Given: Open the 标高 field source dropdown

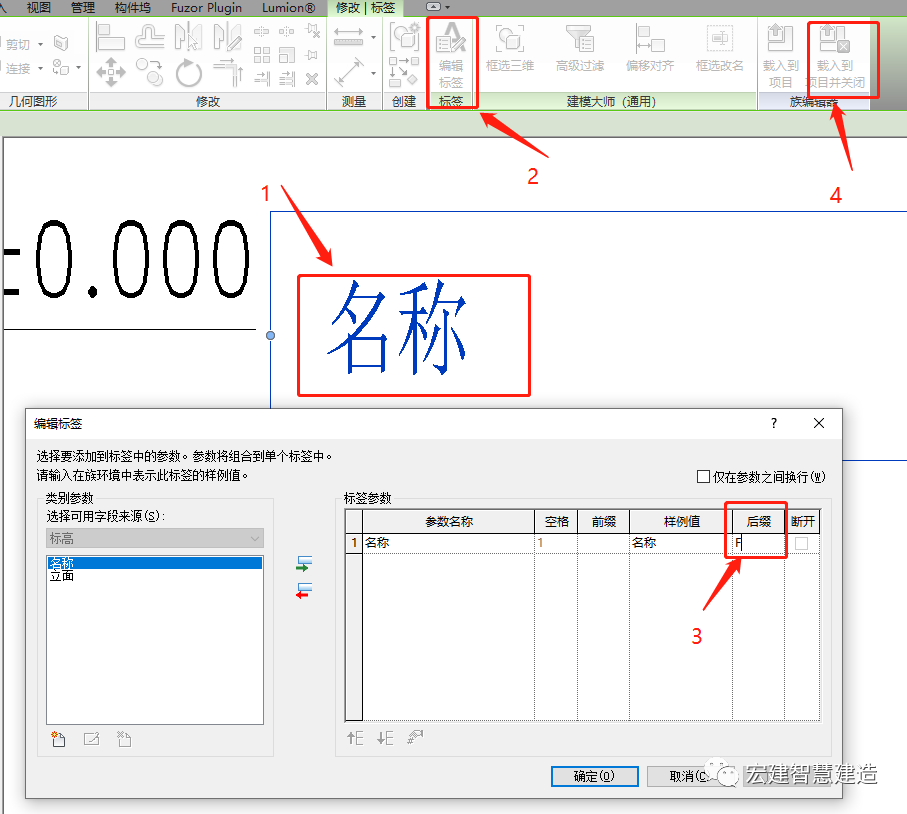Looking at the screenshot, I should pyautogui.click(x=155, y=539).
